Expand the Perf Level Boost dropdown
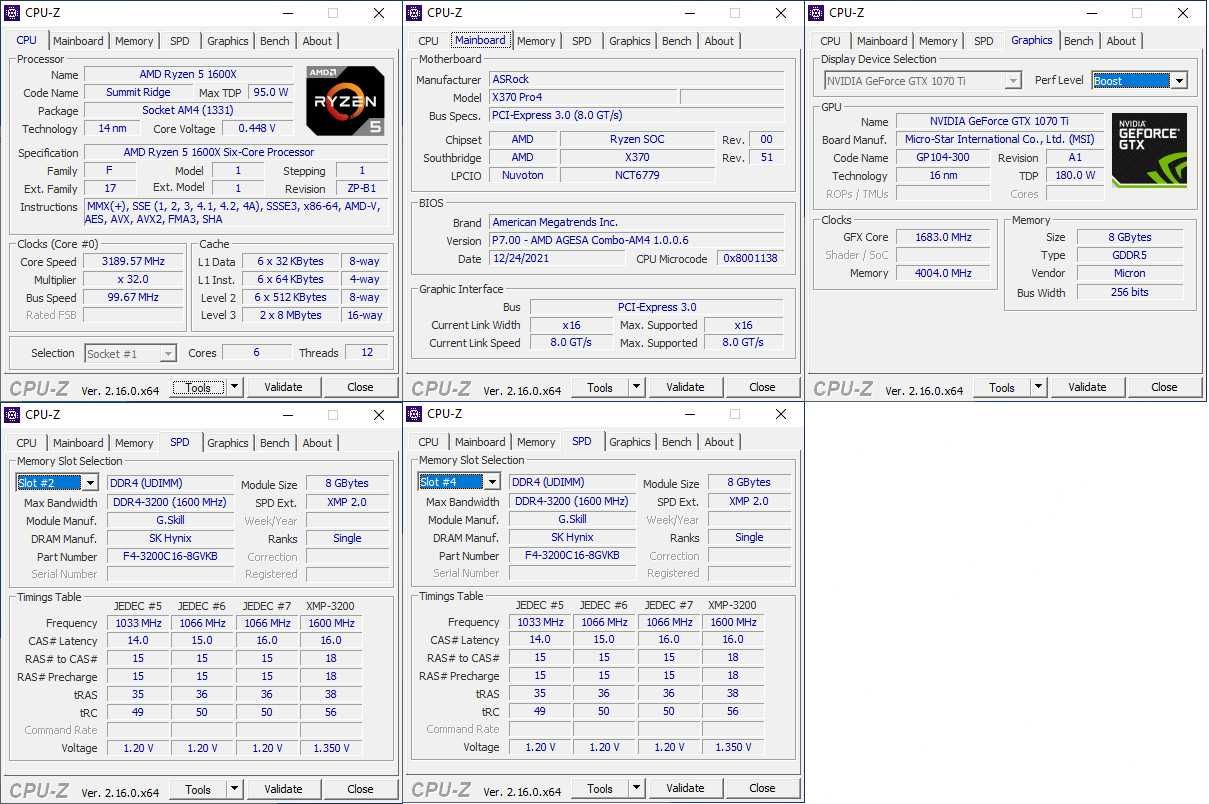1209x804 pixels. click(1179, 81)
